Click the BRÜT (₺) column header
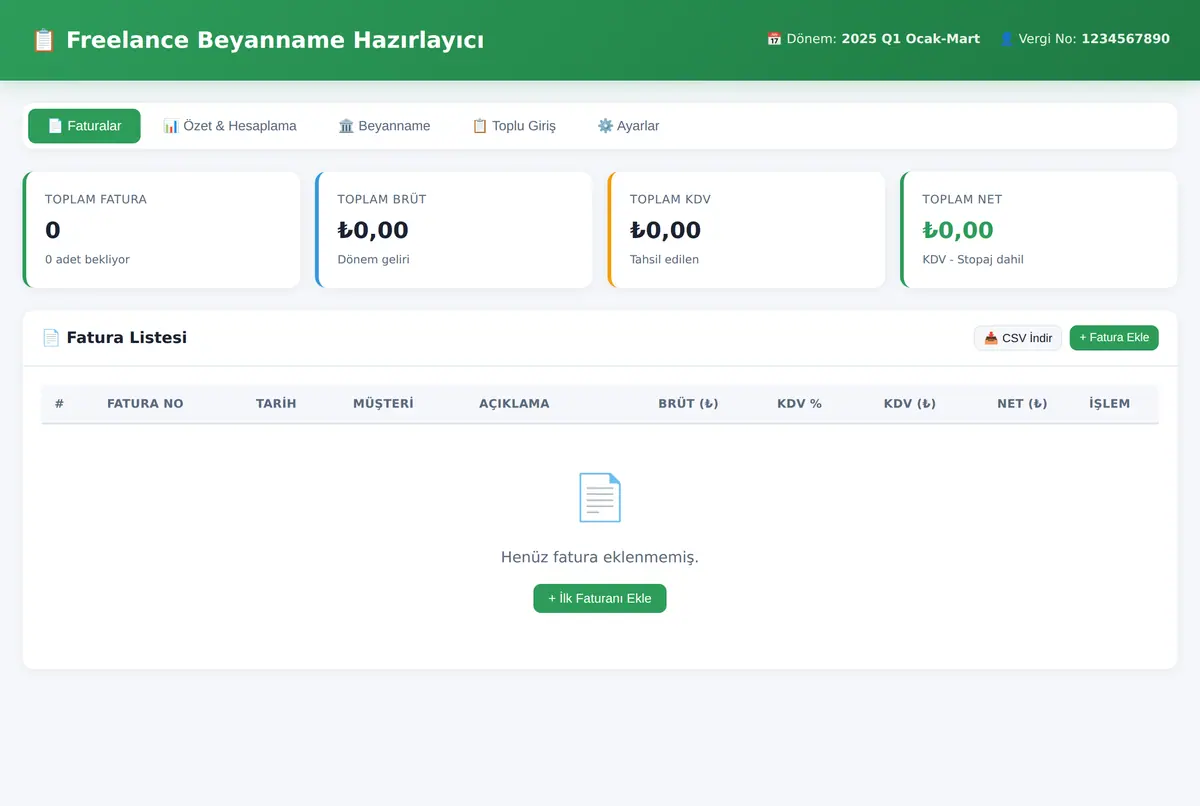 688,404
